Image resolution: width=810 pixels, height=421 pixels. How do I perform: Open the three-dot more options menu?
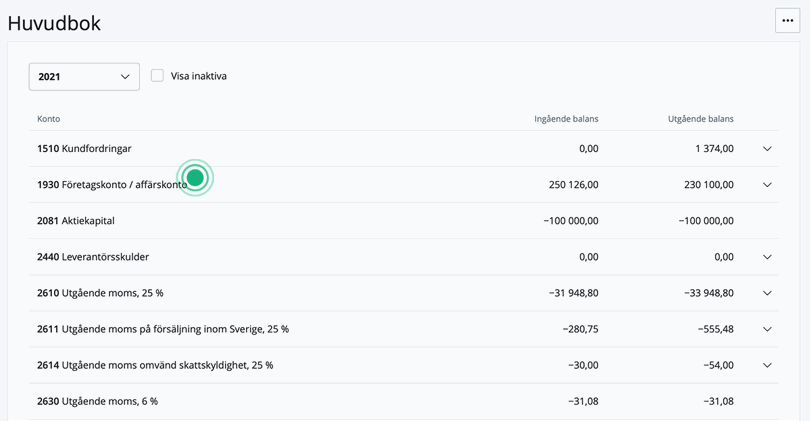[x=787, y=20]
